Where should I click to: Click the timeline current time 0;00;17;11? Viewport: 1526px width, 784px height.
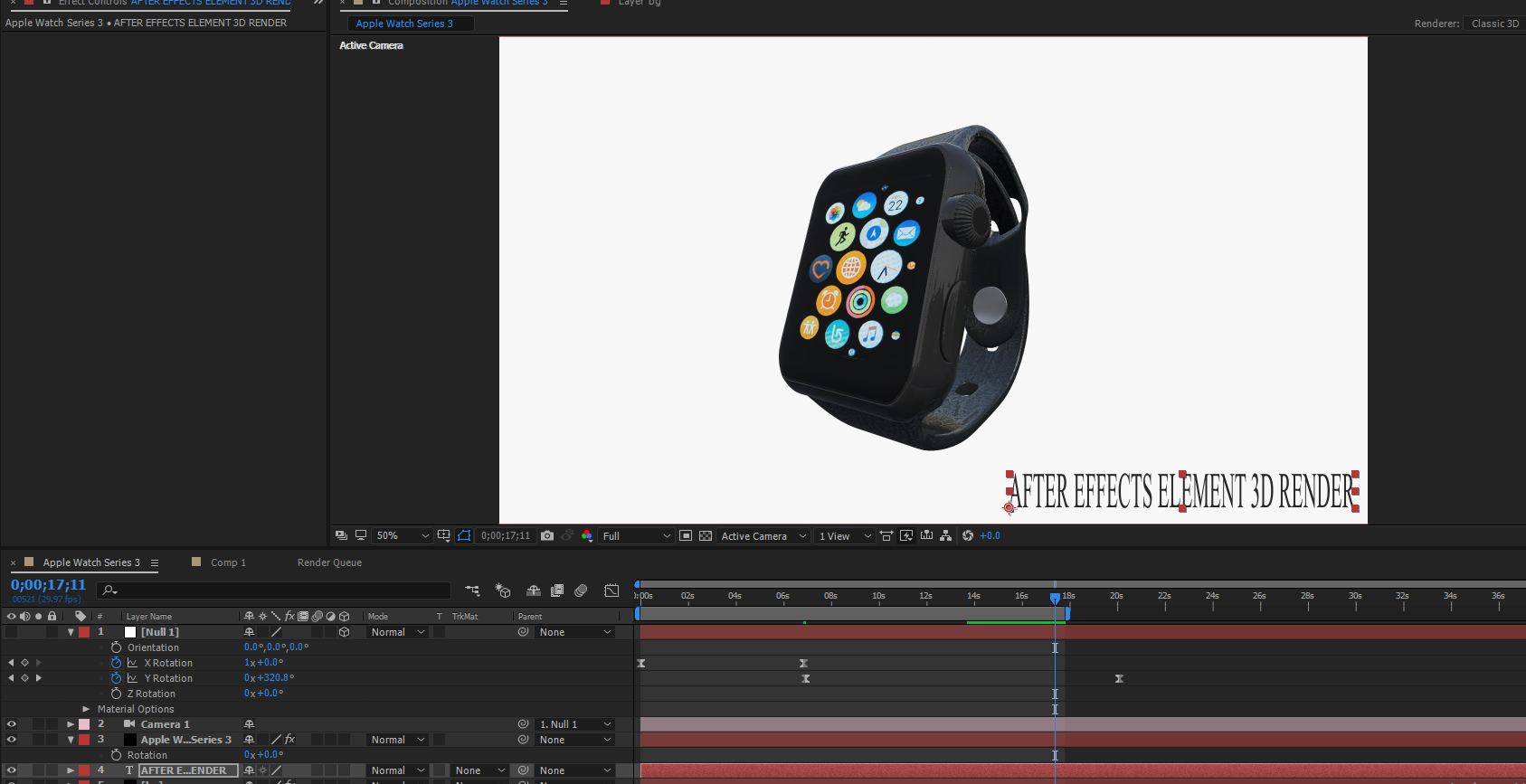pyautogui.click(x=48, y=585)
